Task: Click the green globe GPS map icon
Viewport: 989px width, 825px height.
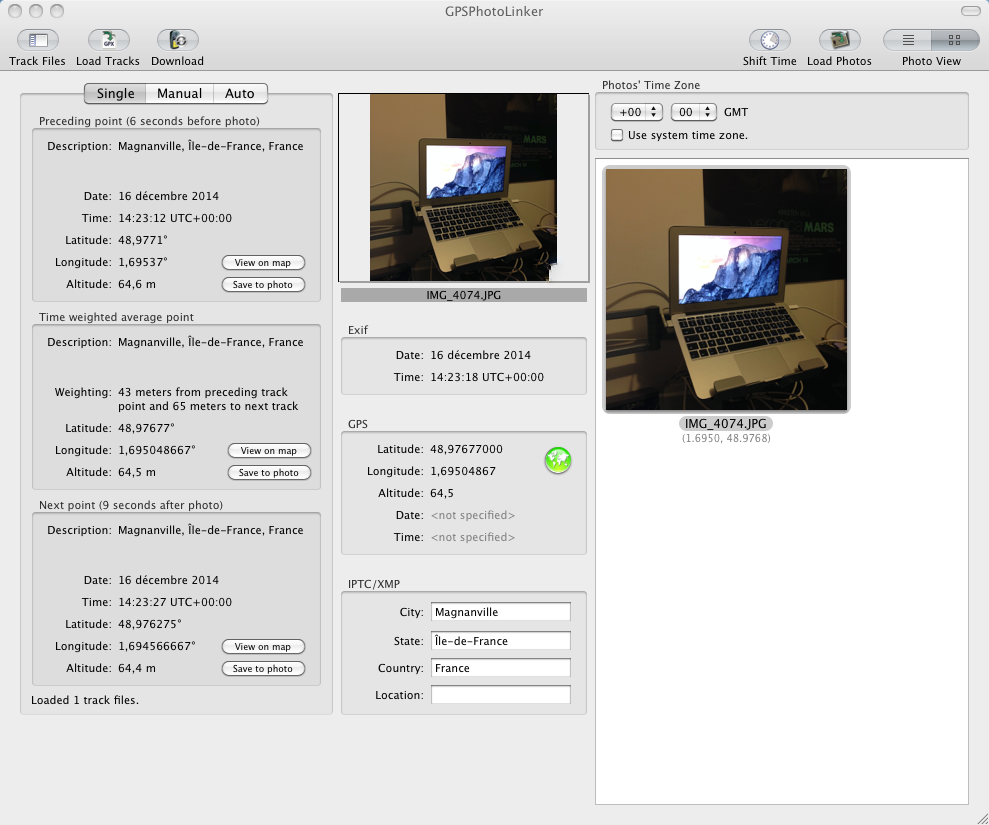Action: tap(558, 460)
